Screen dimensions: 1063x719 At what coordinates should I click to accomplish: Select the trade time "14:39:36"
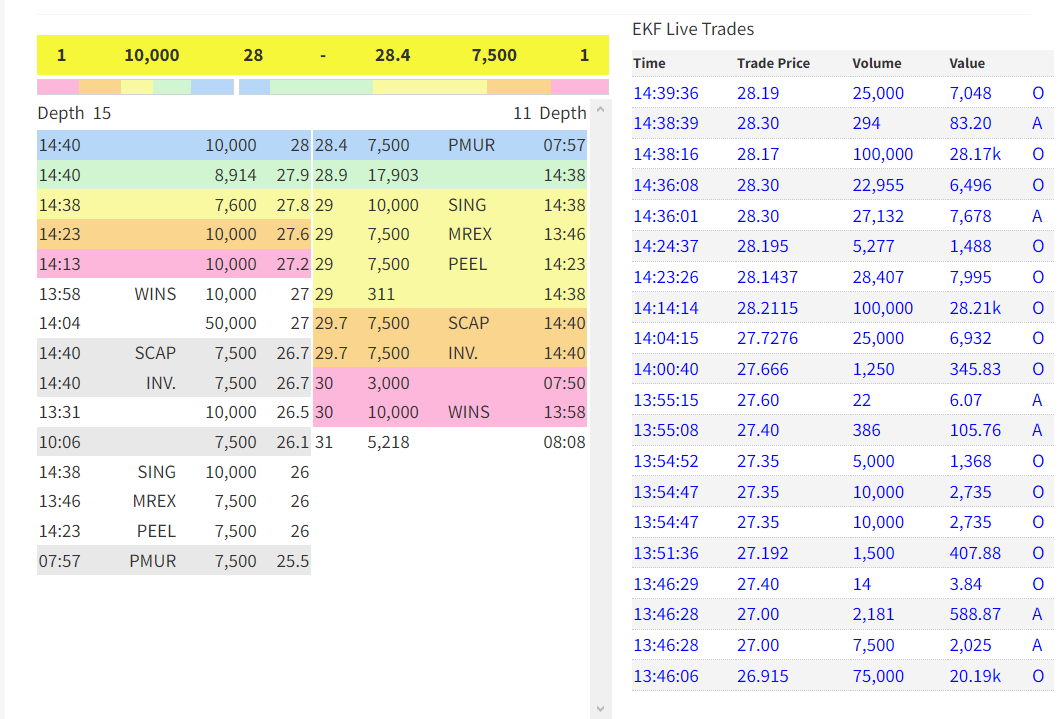click(x=666, y=93)
